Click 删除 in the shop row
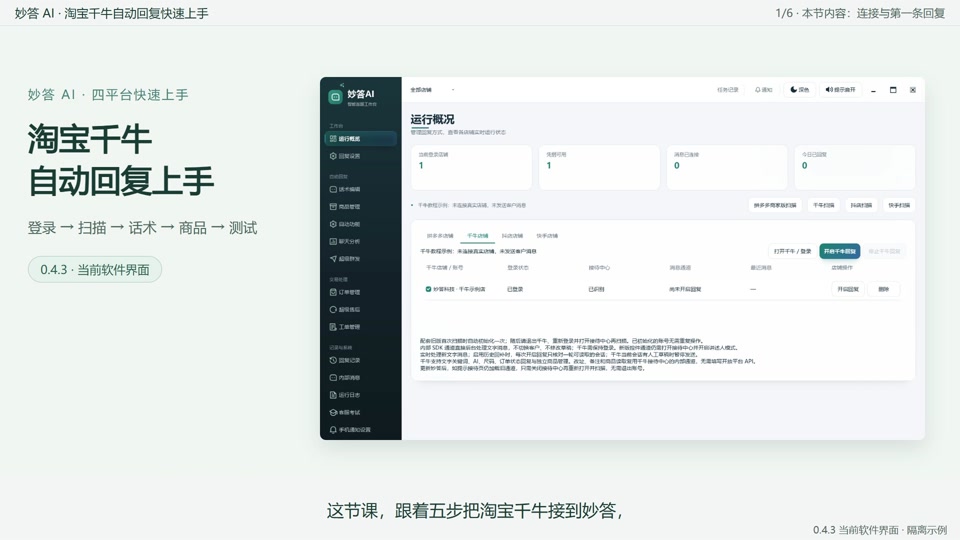Viewport: 960px width, 540px height. pos(883,289)
